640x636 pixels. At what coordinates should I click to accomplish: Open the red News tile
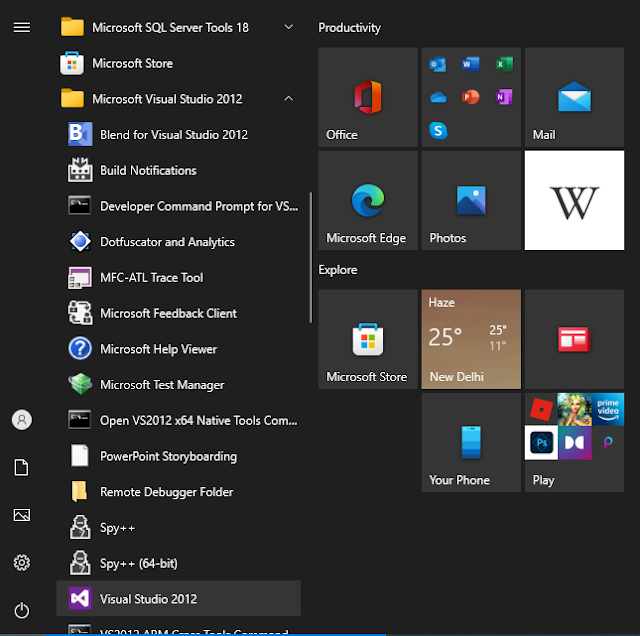click(574, 339)
